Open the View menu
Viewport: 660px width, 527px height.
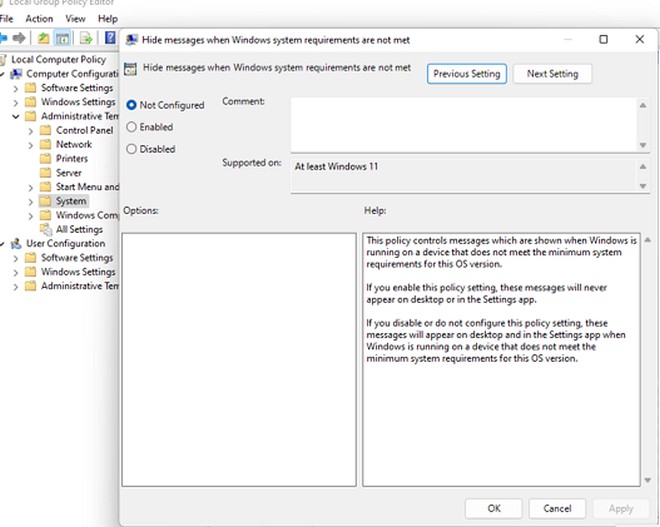75,18
